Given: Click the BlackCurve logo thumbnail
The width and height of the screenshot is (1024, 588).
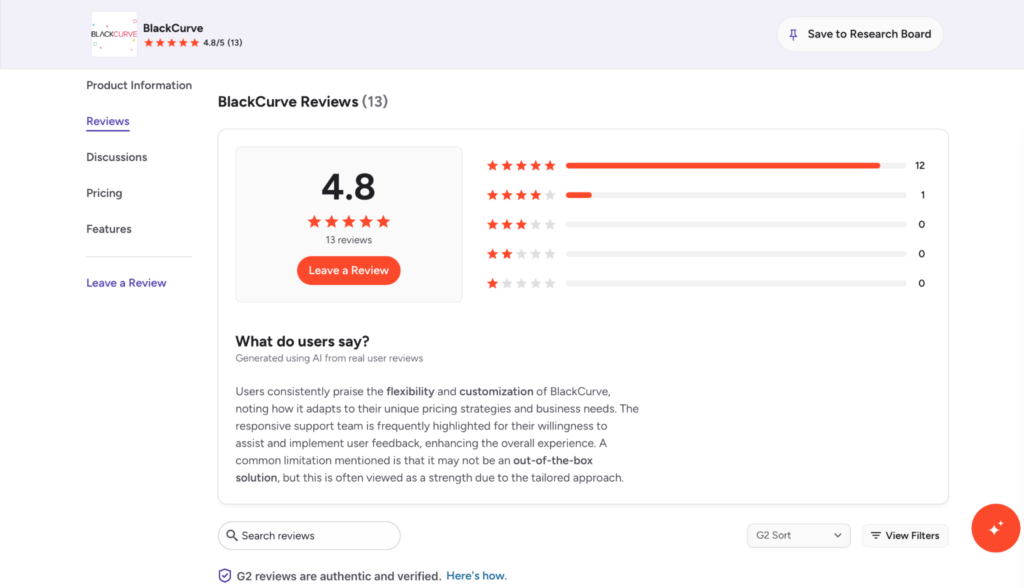Looking at the screenshot, I should pyautogui.click(x=114, y=34).
